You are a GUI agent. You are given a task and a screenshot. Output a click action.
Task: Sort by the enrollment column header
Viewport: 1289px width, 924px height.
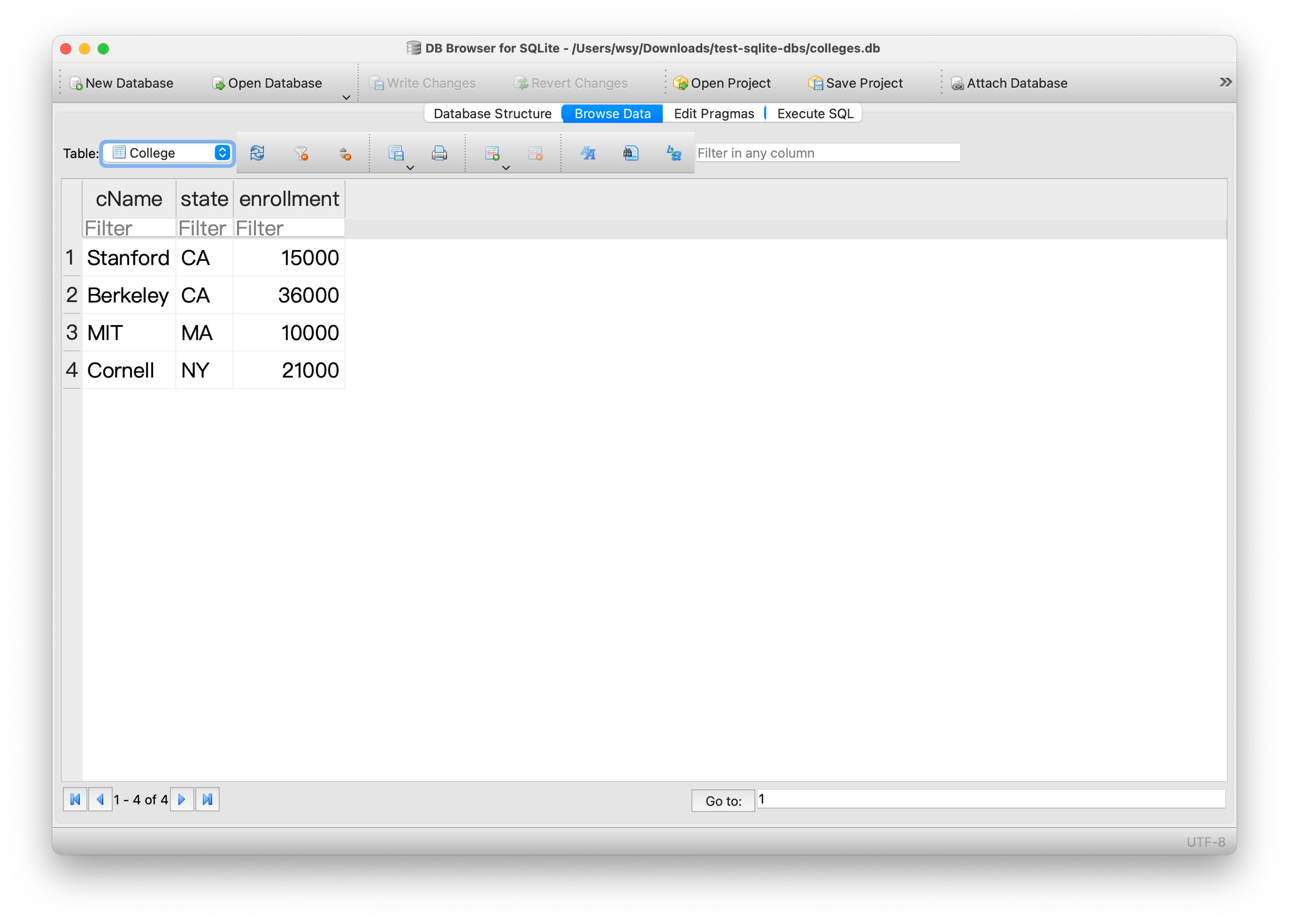click(290, 199)
